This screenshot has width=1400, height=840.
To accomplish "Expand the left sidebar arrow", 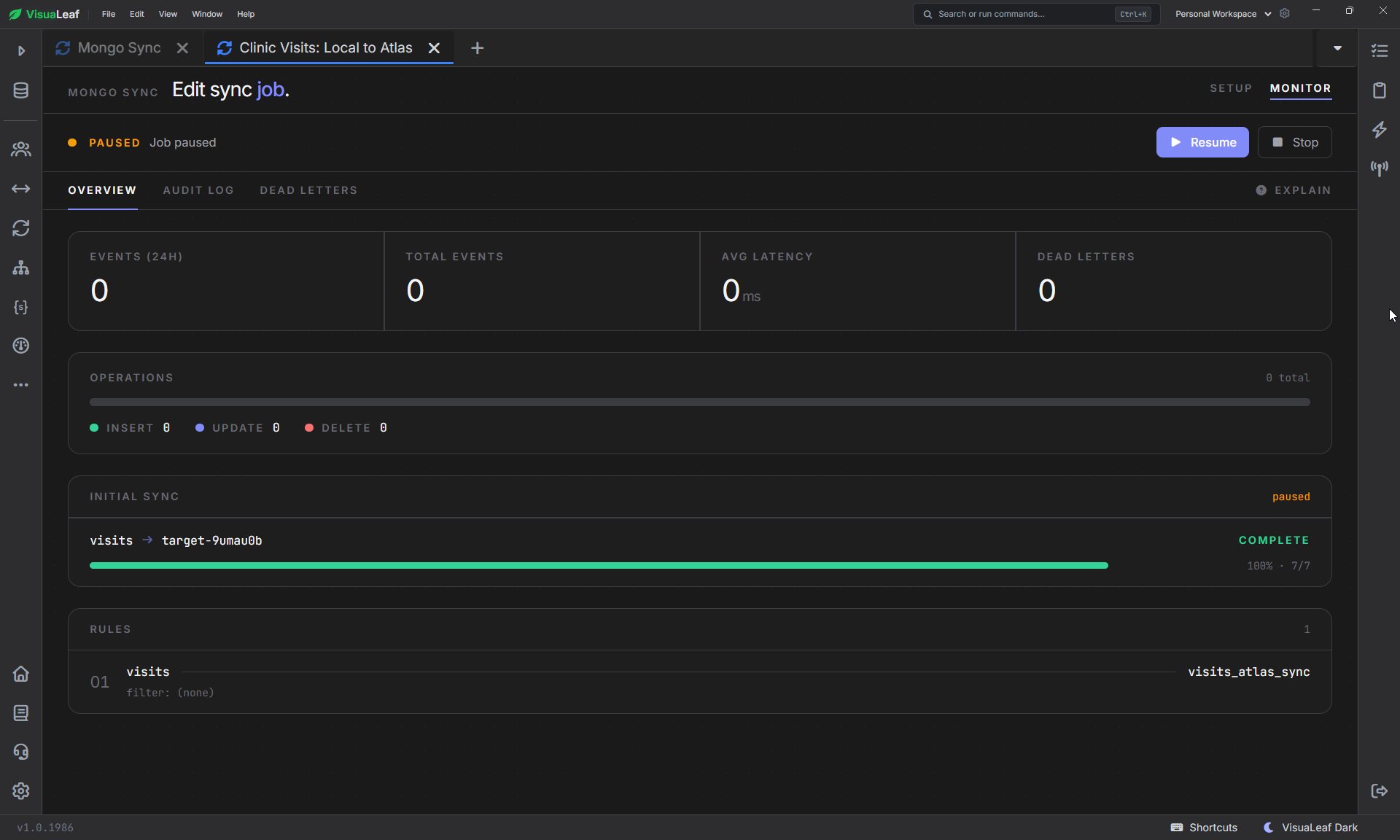I will pyautogui.click(x=21, y=50).
